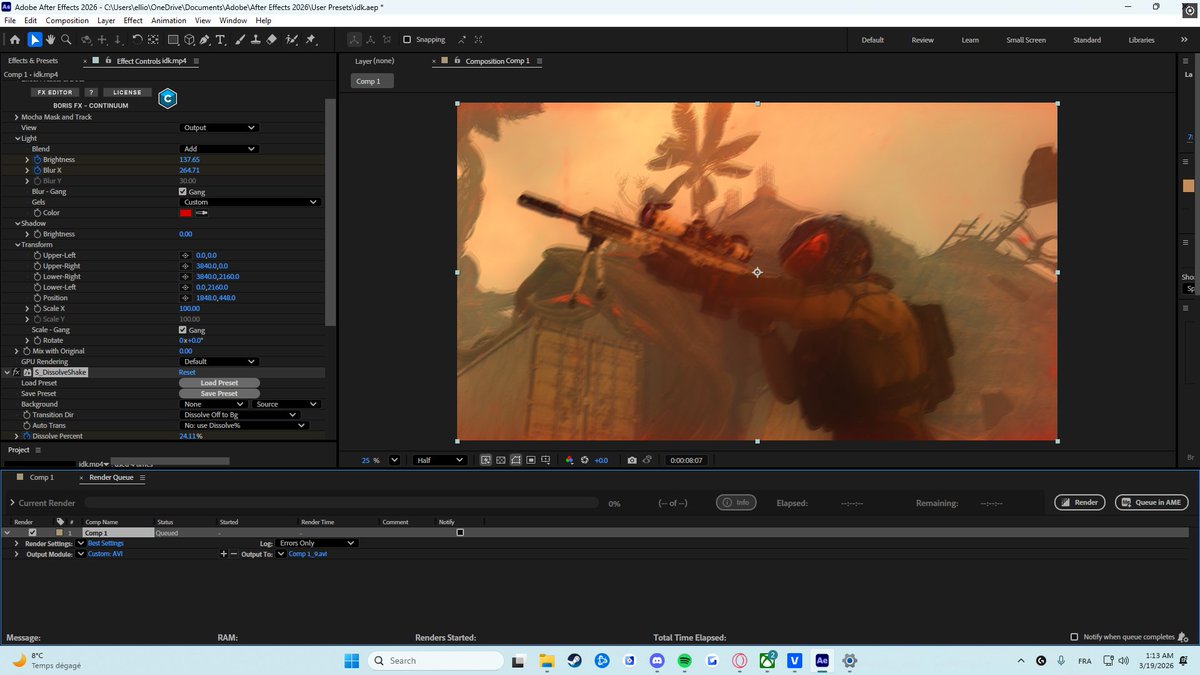Click the red Color swatch
This screenshot has height=675, width=1200.
pos(186,213)
